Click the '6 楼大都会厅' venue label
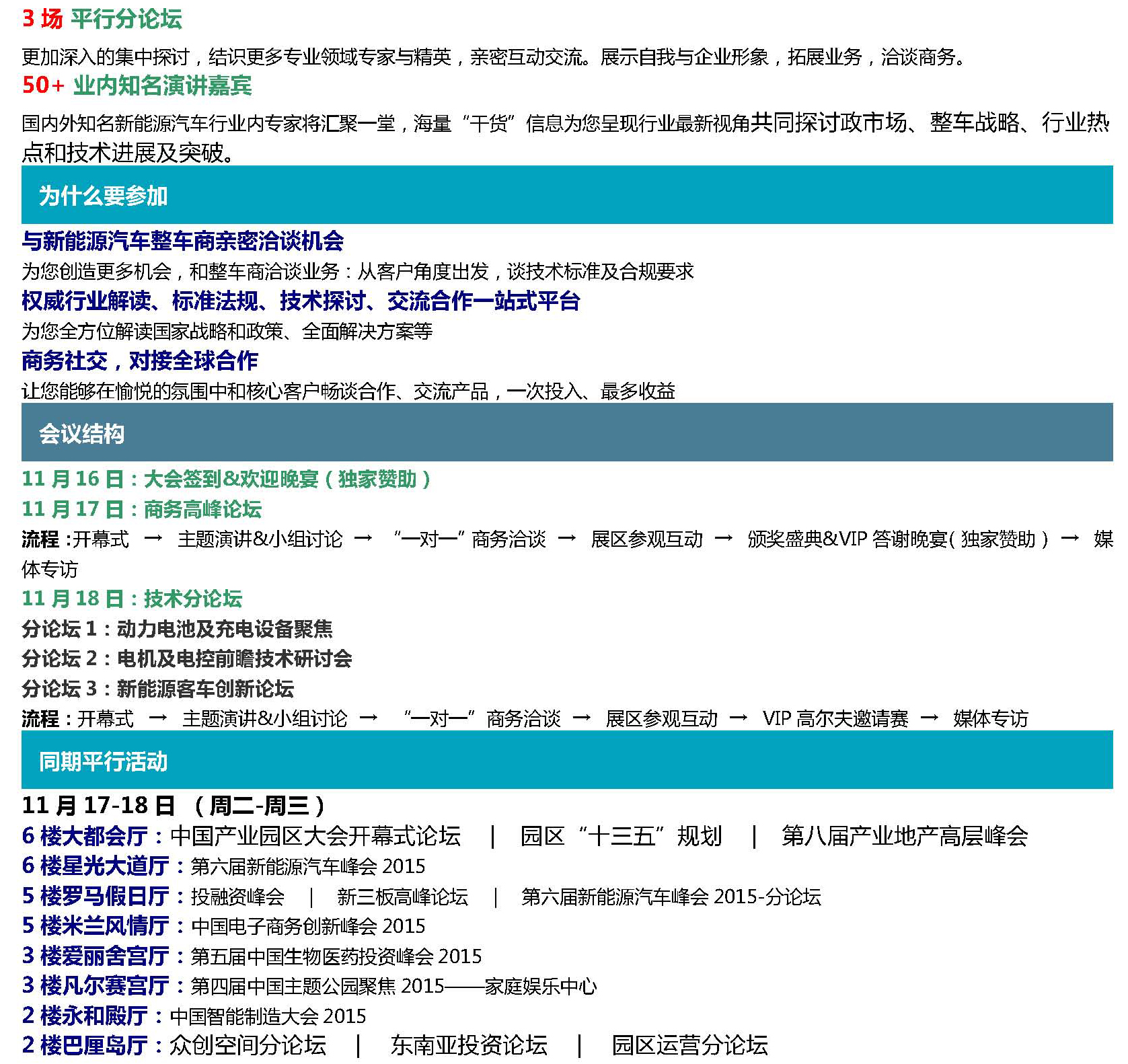Viewport: 1128px width, 1064px height. (x=85, y=836)
